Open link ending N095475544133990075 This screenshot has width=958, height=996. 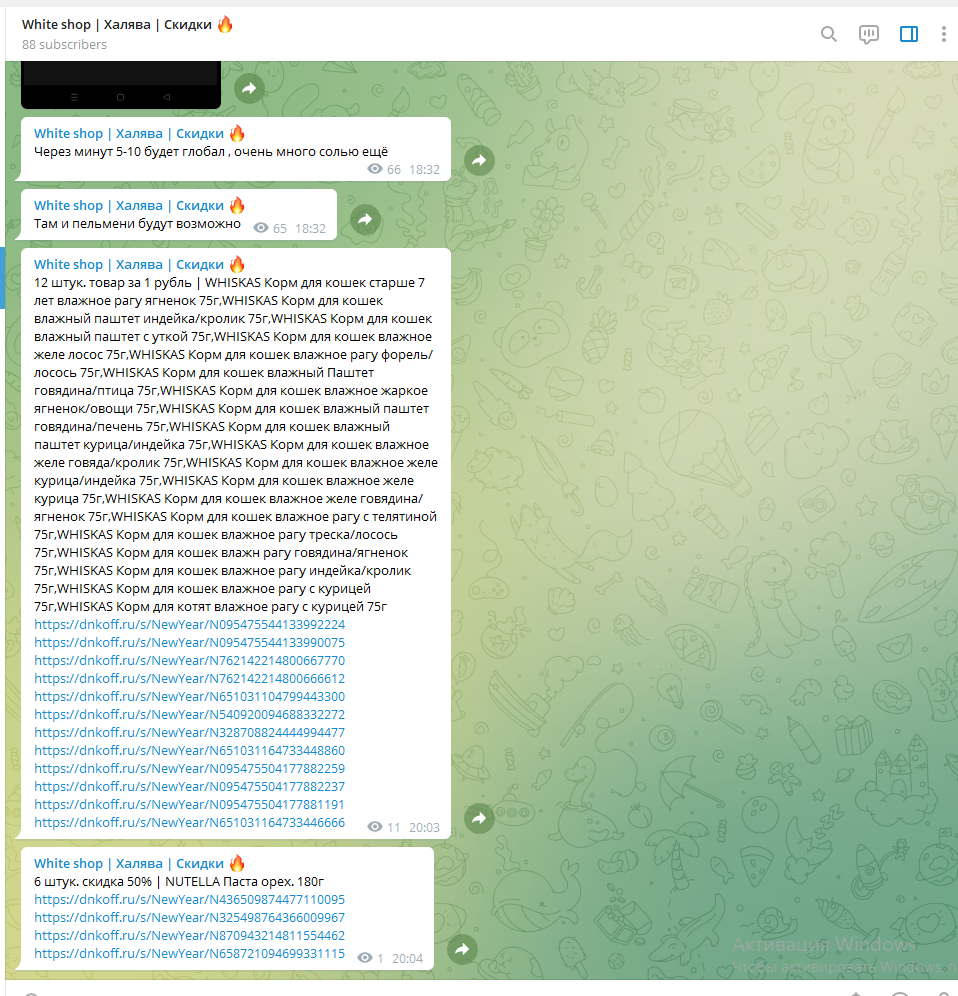point(189,642)
